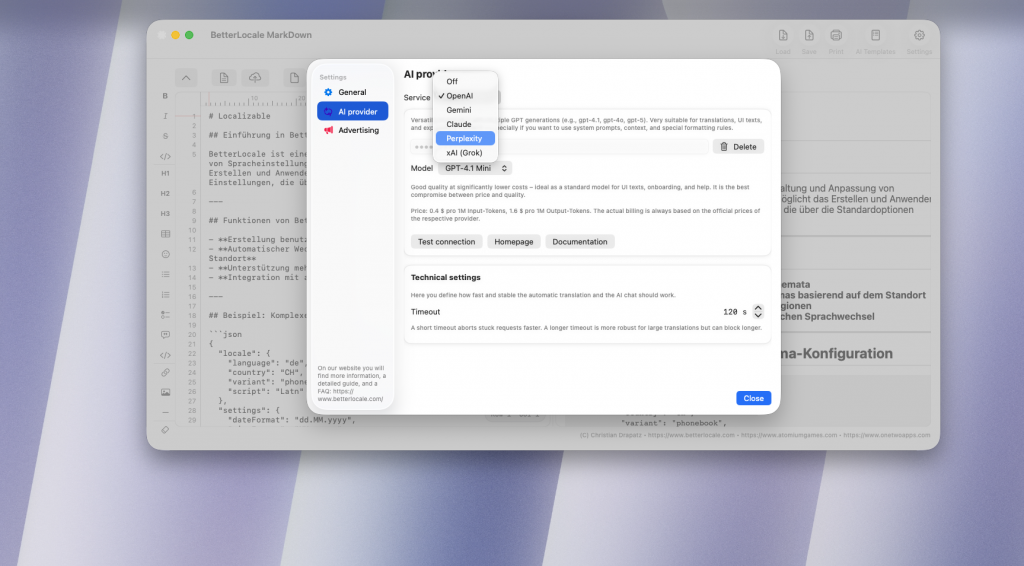Viewport: 1024px width, 566px height.
Task: Open the GPT-4.1 Mini model dropdown
Action: pos(476,169)
